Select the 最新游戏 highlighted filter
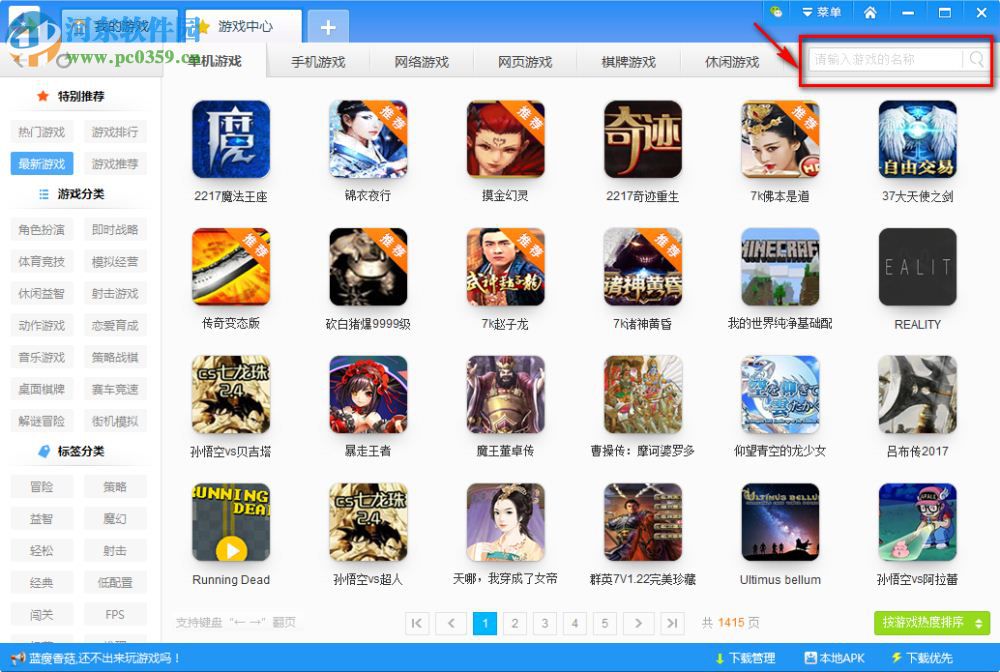1000x672 pixels. click(x=41, y=163)
